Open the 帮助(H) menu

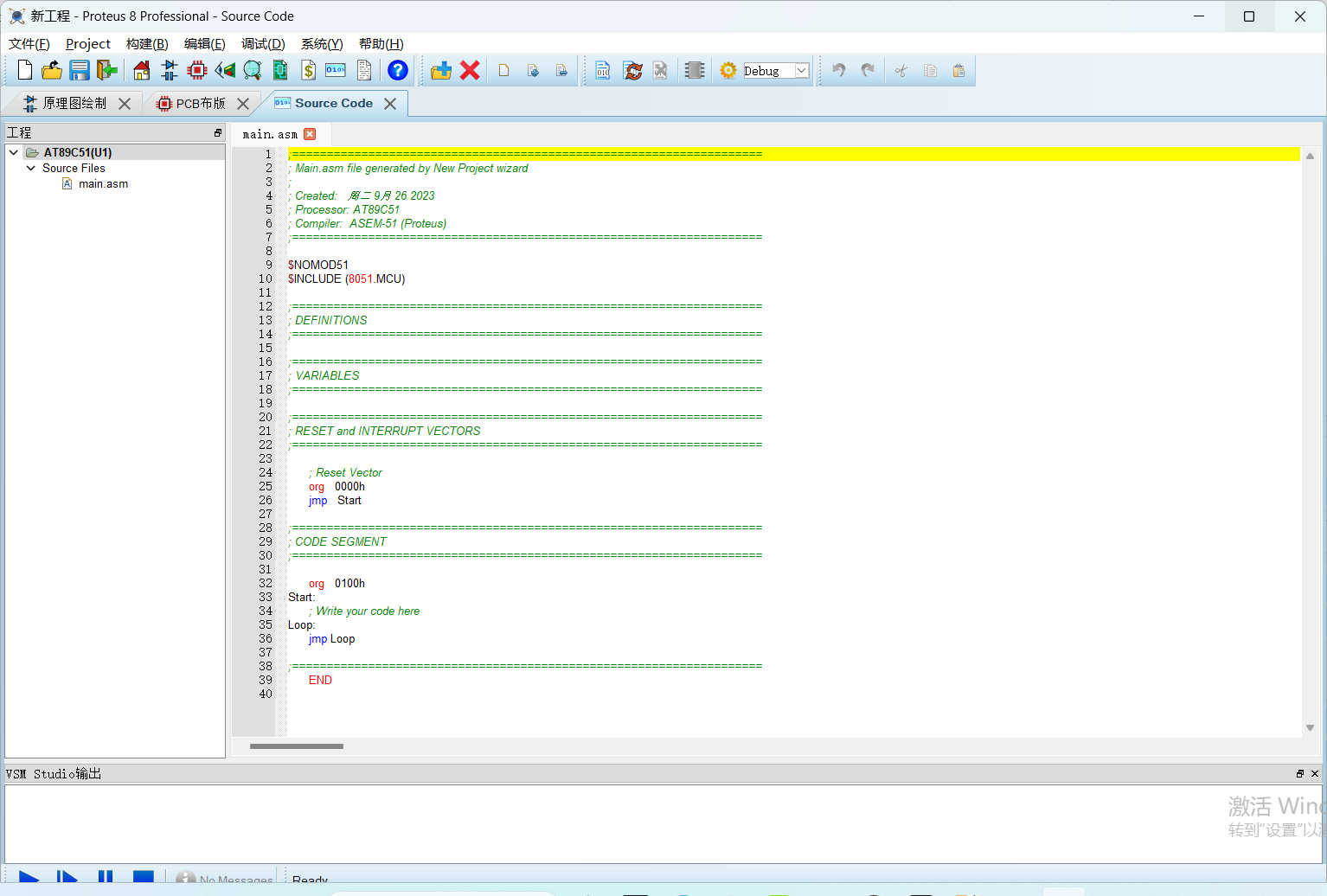[x=381, y=43]
